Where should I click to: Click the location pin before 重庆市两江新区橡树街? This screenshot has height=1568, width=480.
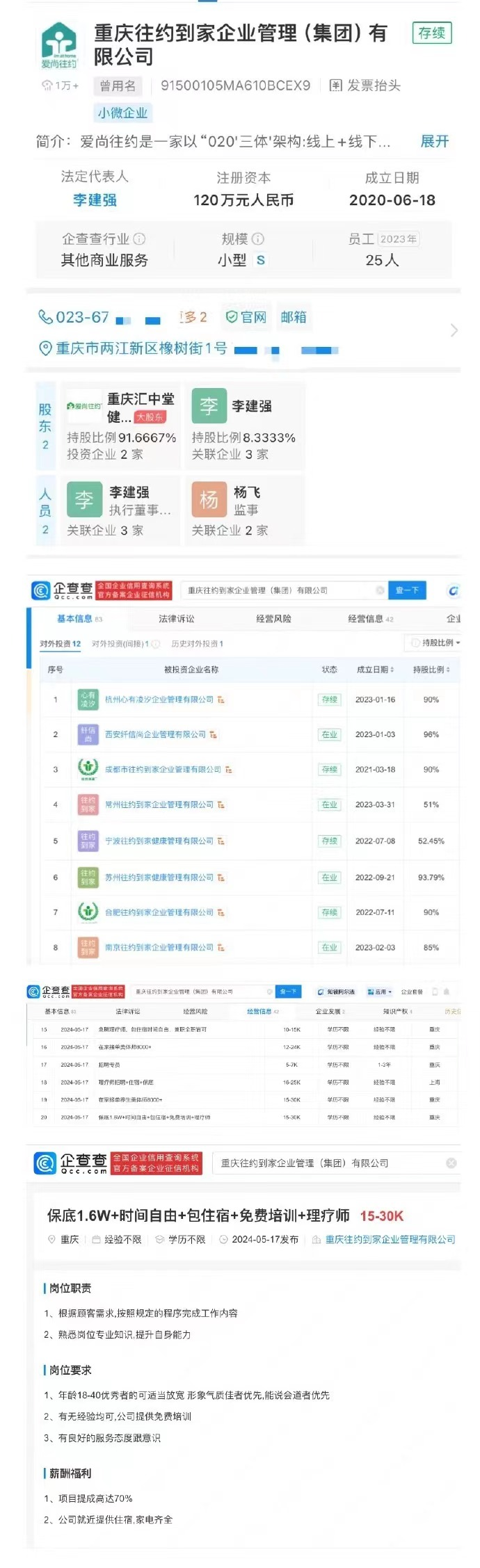tap(46, 348)
